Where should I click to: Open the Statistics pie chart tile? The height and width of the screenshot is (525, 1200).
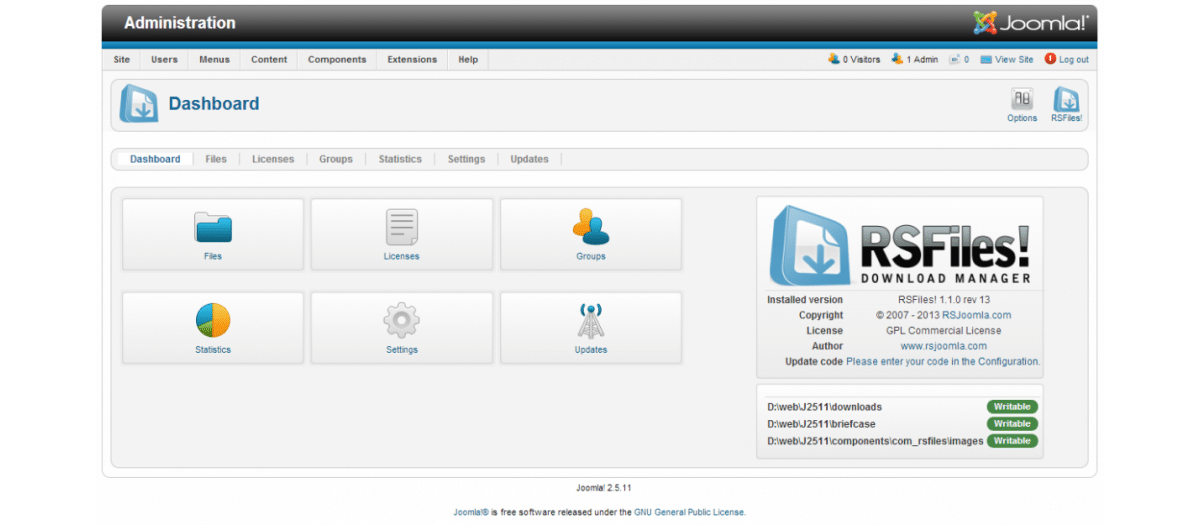click(212, 328)
